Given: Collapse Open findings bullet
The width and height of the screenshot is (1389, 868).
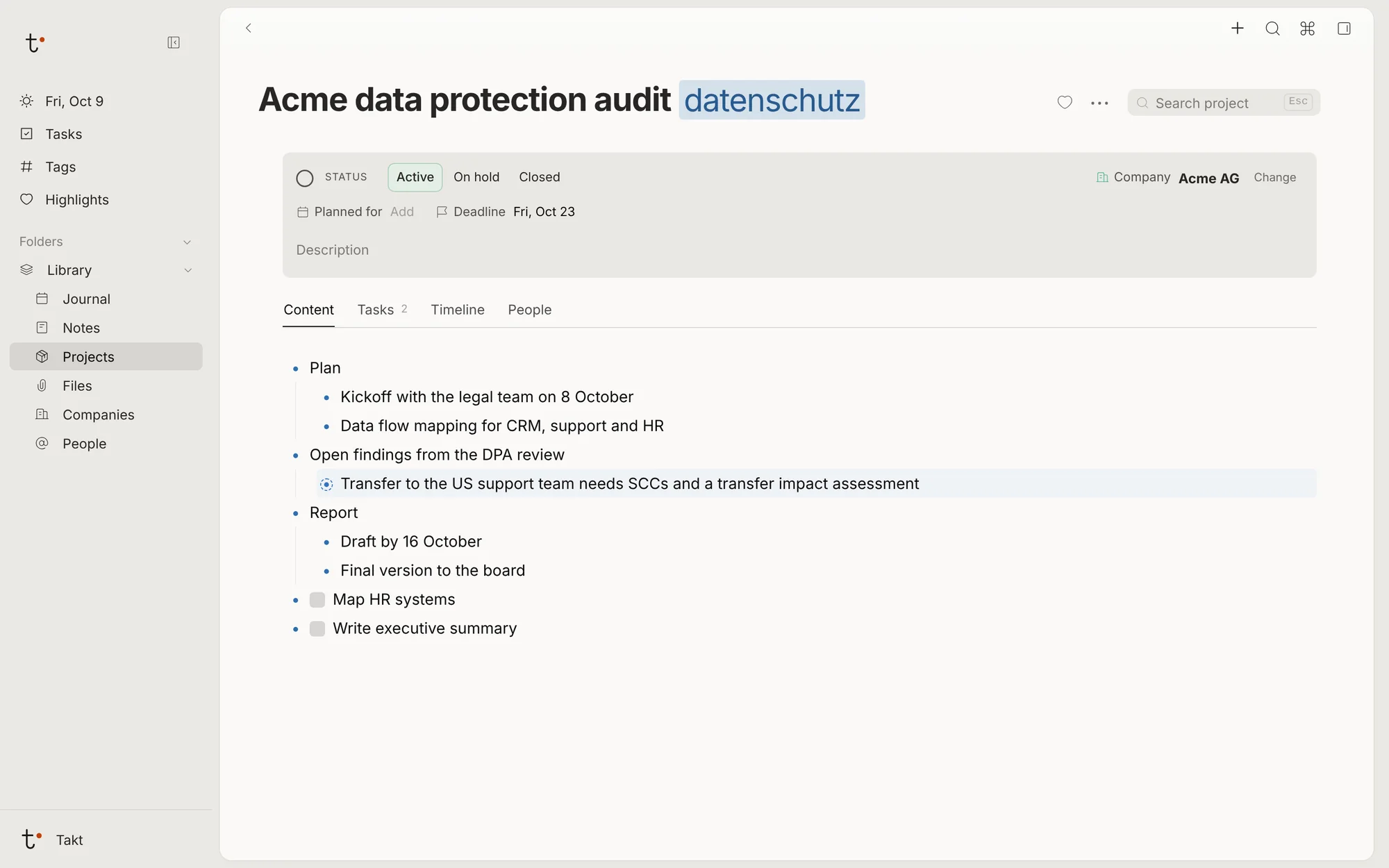Looking at the screenshot, I should click(x=296, y=456).
